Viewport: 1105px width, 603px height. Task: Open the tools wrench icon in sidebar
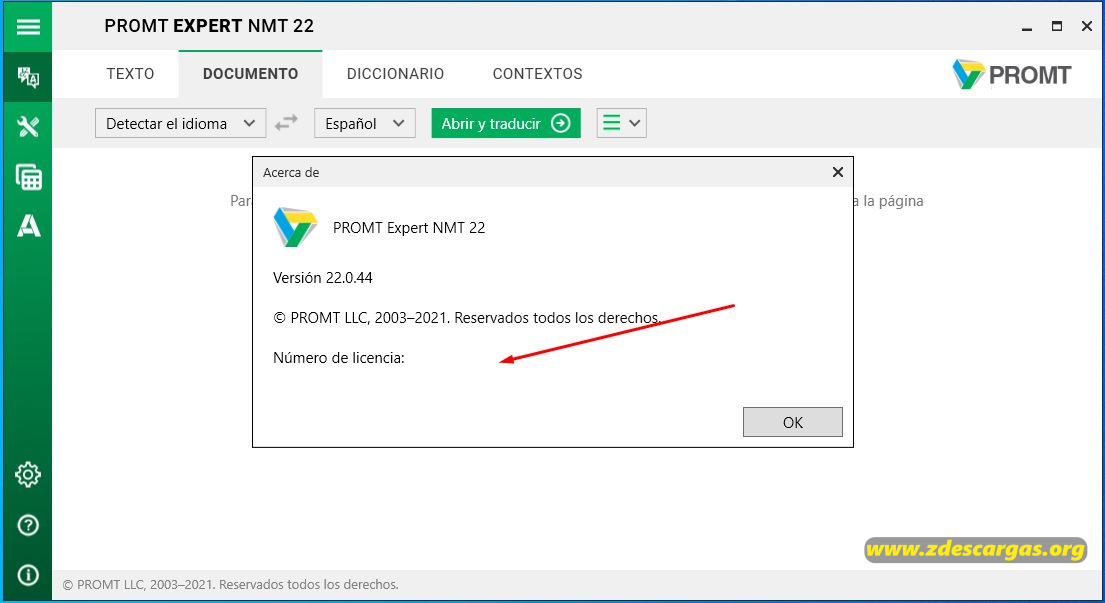[28, 127]
